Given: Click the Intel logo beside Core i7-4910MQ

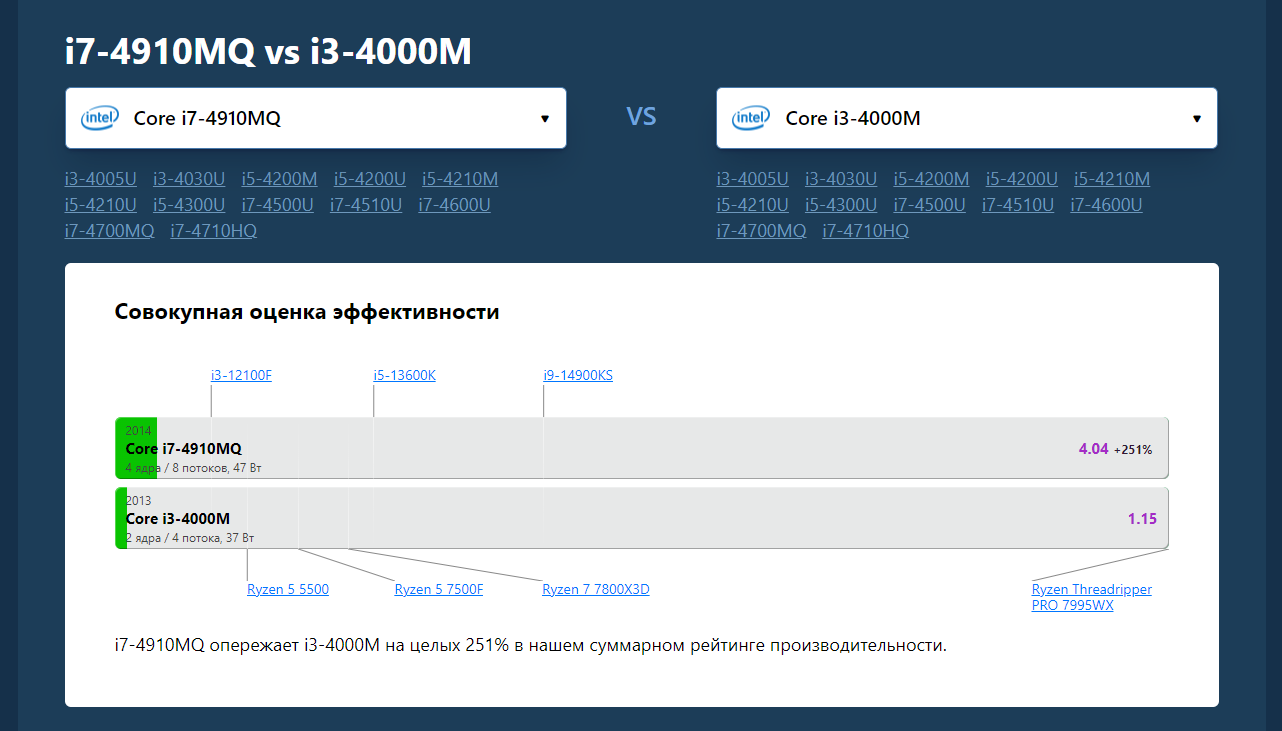Looking at the screenshot, I should (x=100, y=118).
